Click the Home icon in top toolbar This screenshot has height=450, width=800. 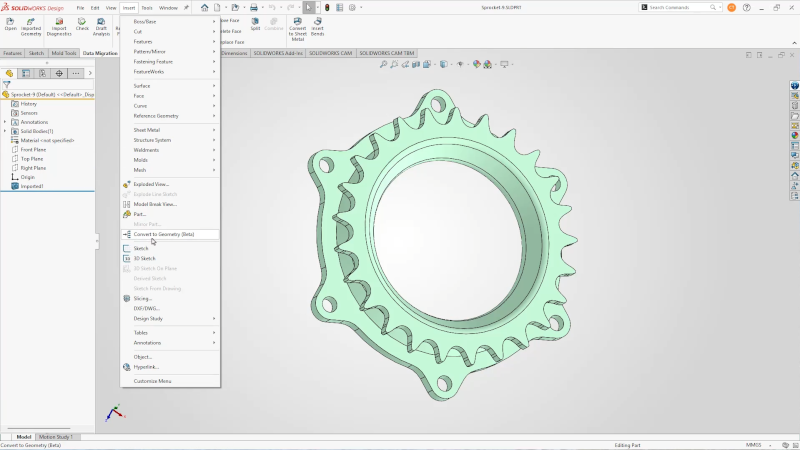[x=204, y=7]
